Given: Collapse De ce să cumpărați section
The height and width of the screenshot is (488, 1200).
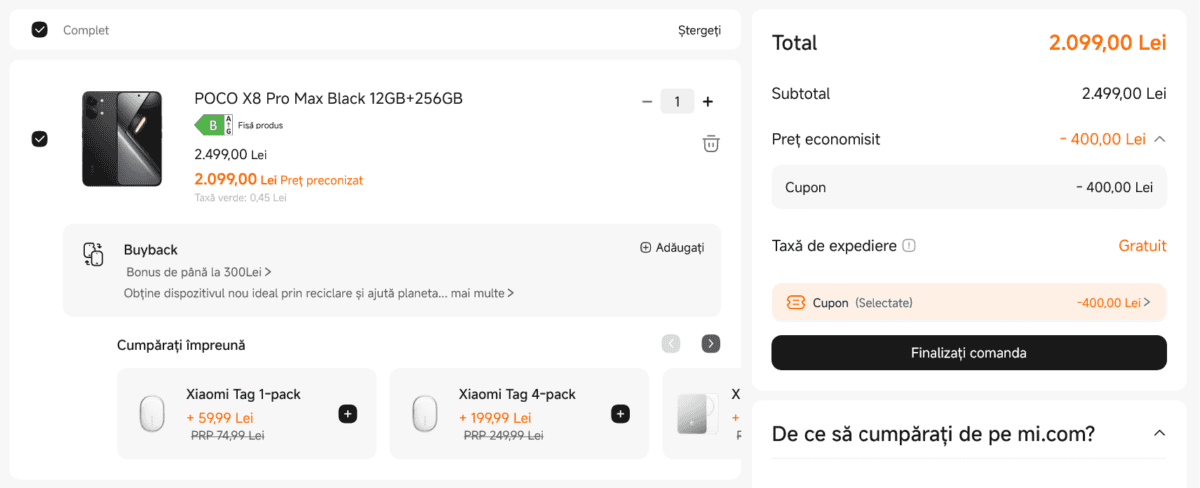Looking at the screenshot, I should pyautogui.click(x=1159, y=433).
